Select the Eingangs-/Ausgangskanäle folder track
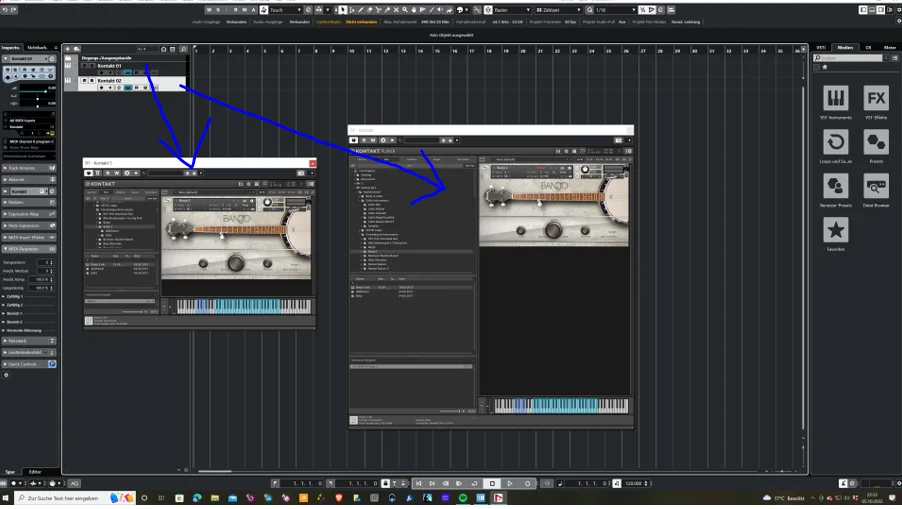 106,58
